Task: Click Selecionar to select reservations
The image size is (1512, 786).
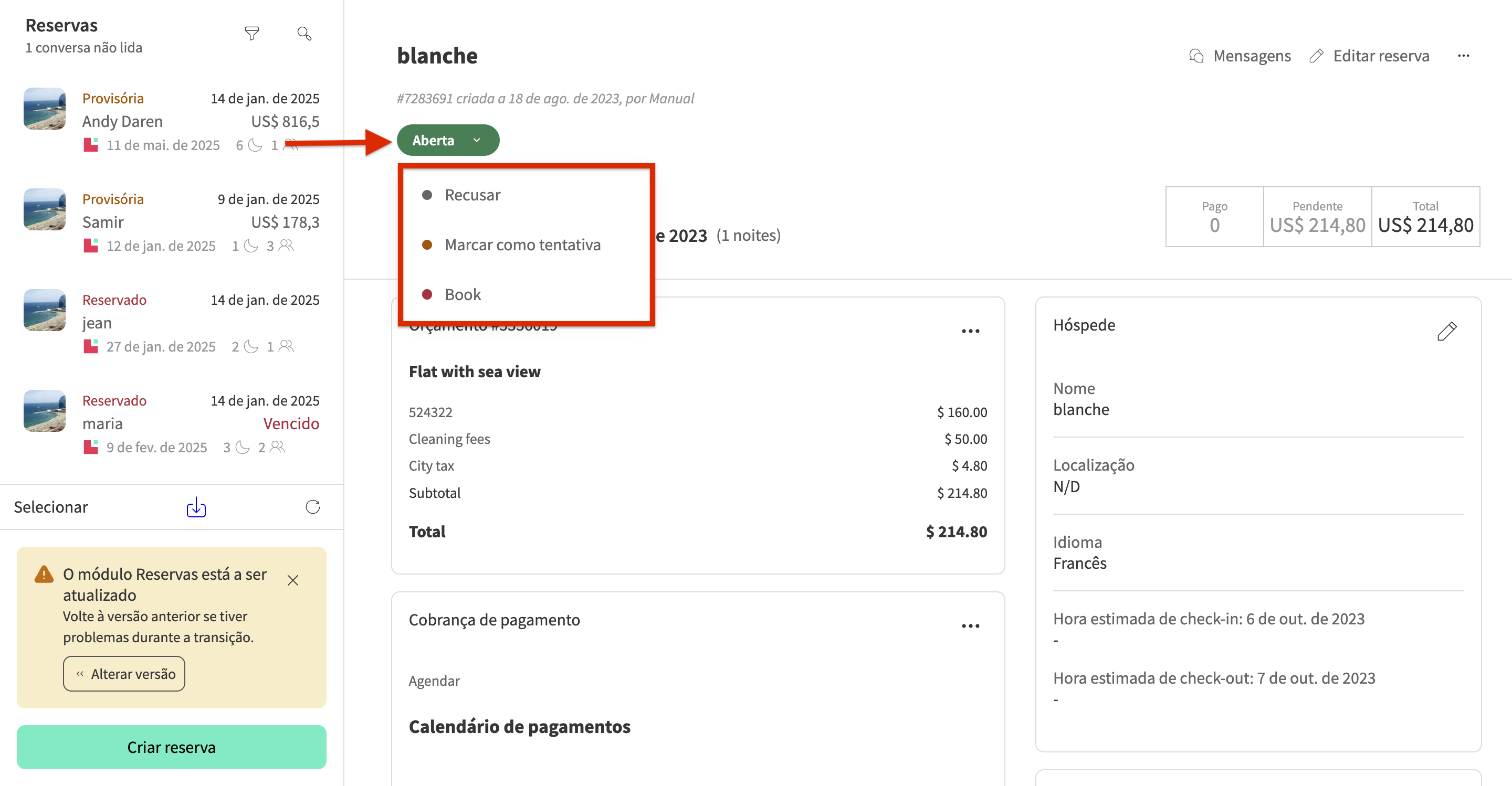Action: tap(51, 507)
